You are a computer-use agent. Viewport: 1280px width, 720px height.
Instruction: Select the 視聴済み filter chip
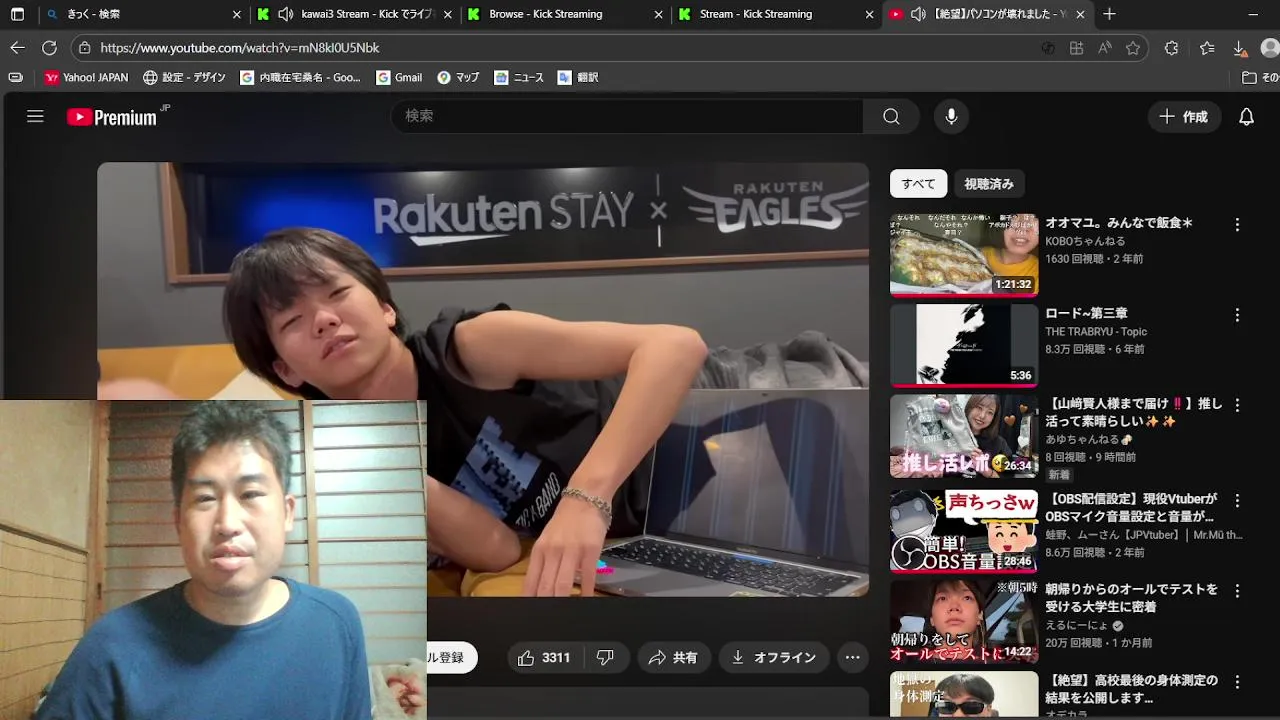coord(989,184)
